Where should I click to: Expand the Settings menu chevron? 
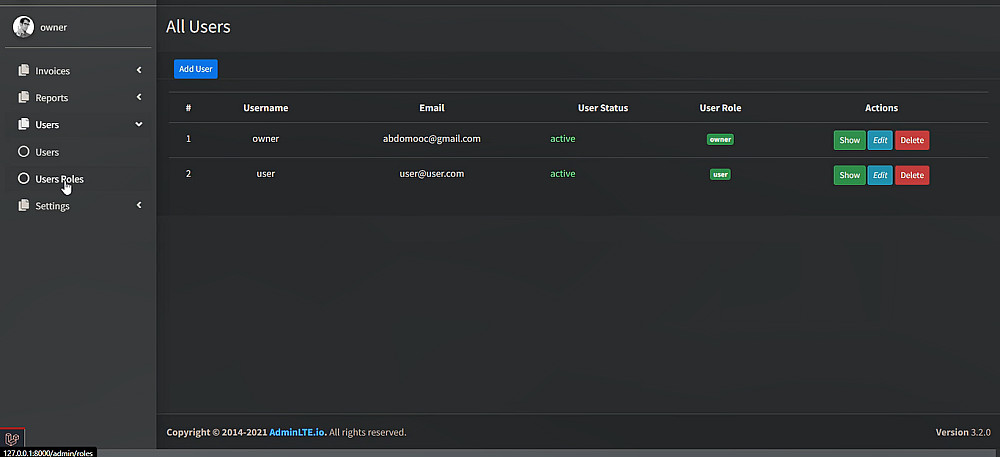point(139,206)
